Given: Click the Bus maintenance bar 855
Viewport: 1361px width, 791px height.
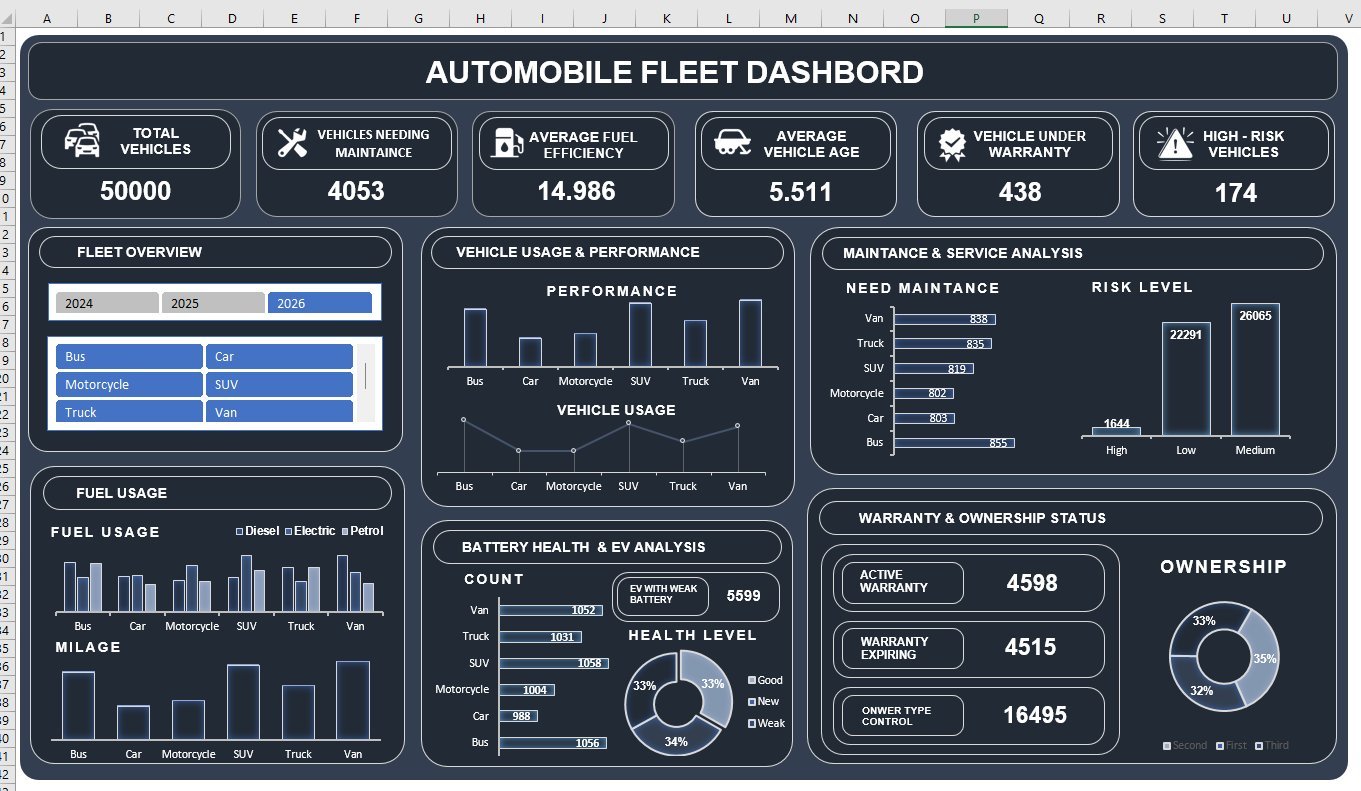Looking at the screenshot, I should pos(954,443).
